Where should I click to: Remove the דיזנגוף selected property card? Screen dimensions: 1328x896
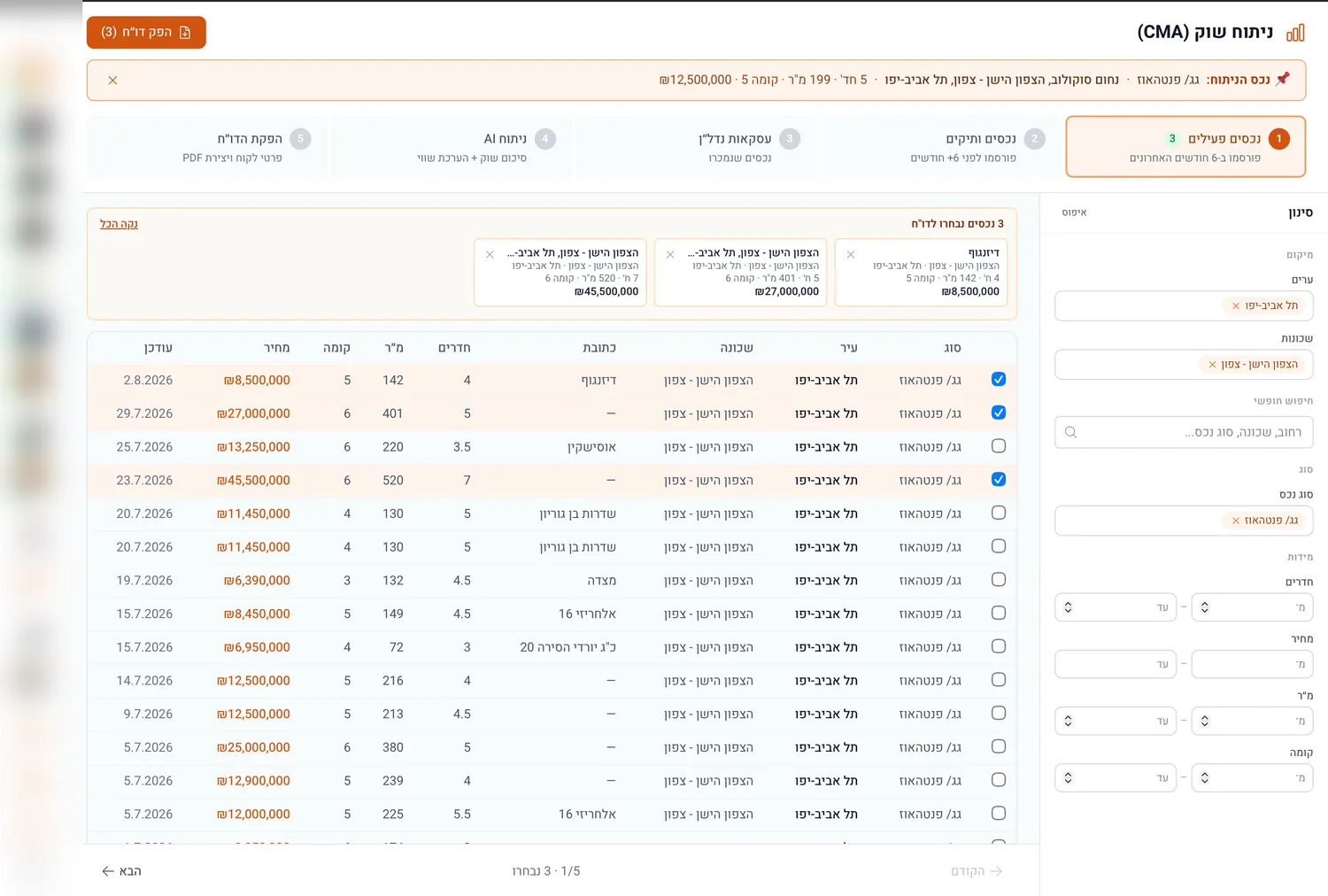851,254
